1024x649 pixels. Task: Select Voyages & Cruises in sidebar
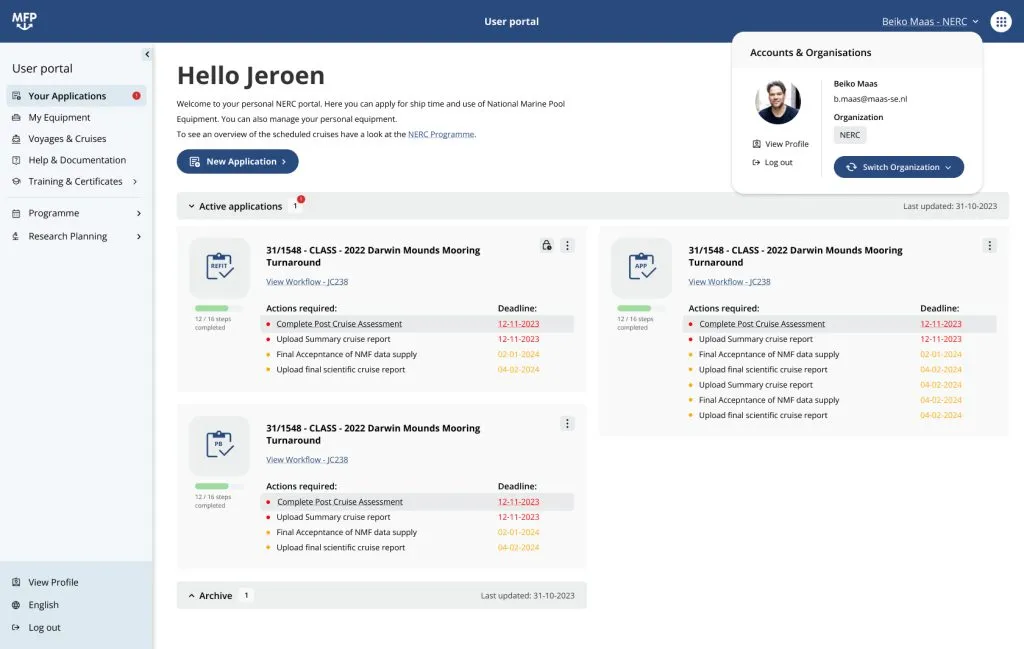67,139
